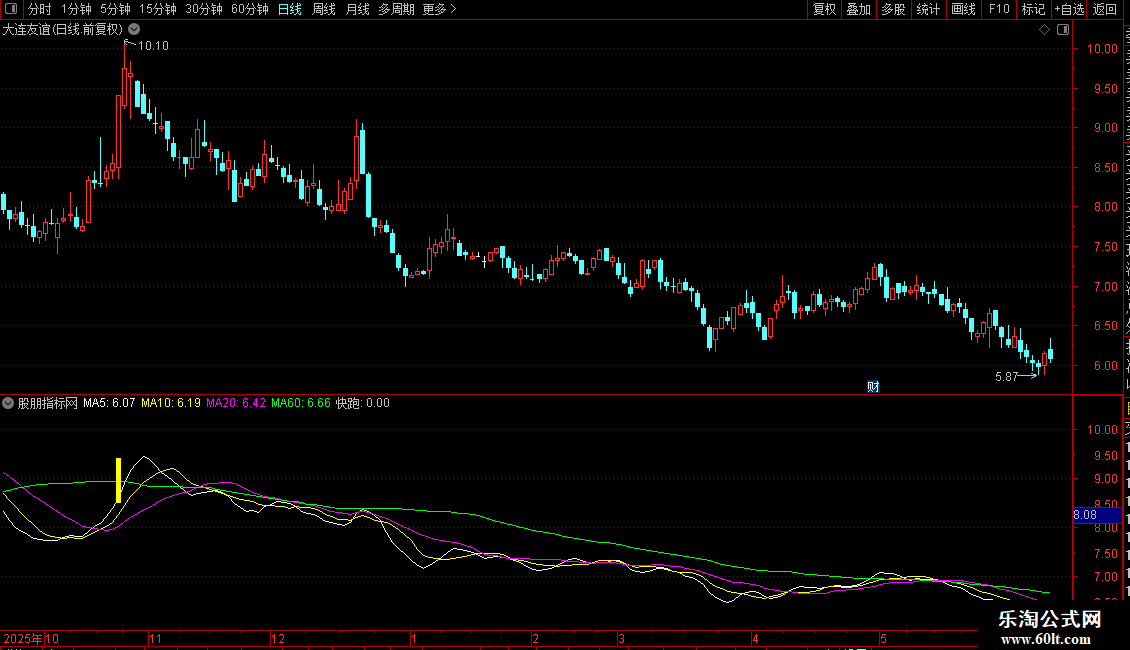
Task: Expand the indicator menu beside 股朋指标网
Action: pyautogui.click(x=8, y=404)
